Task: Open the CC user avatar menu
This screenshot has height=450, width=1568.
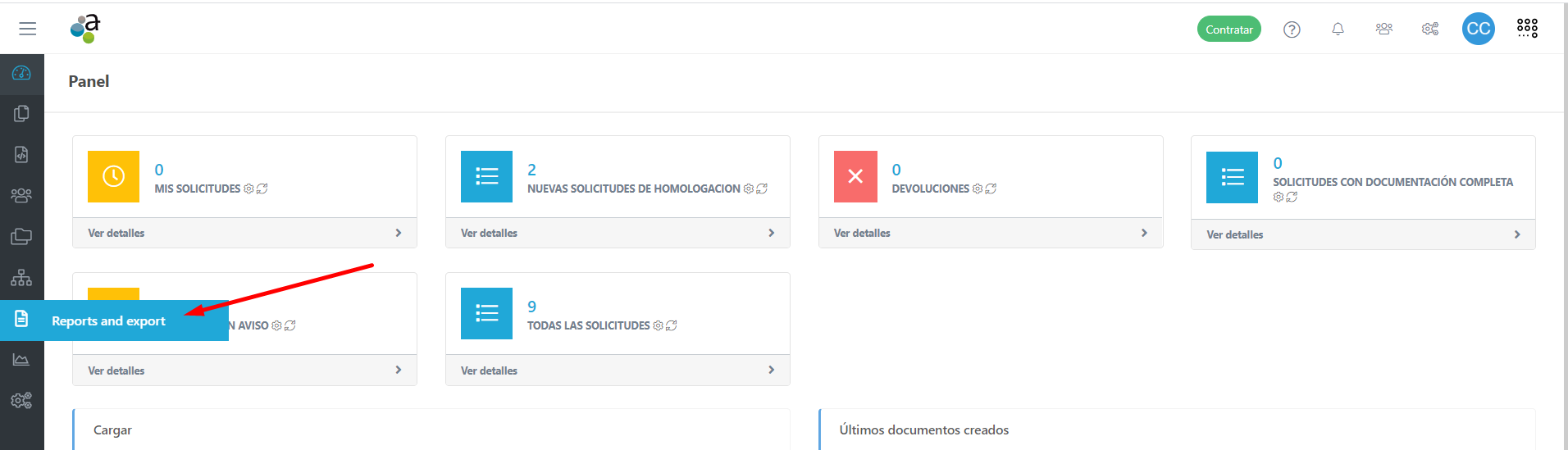Action: [1479, 29]
